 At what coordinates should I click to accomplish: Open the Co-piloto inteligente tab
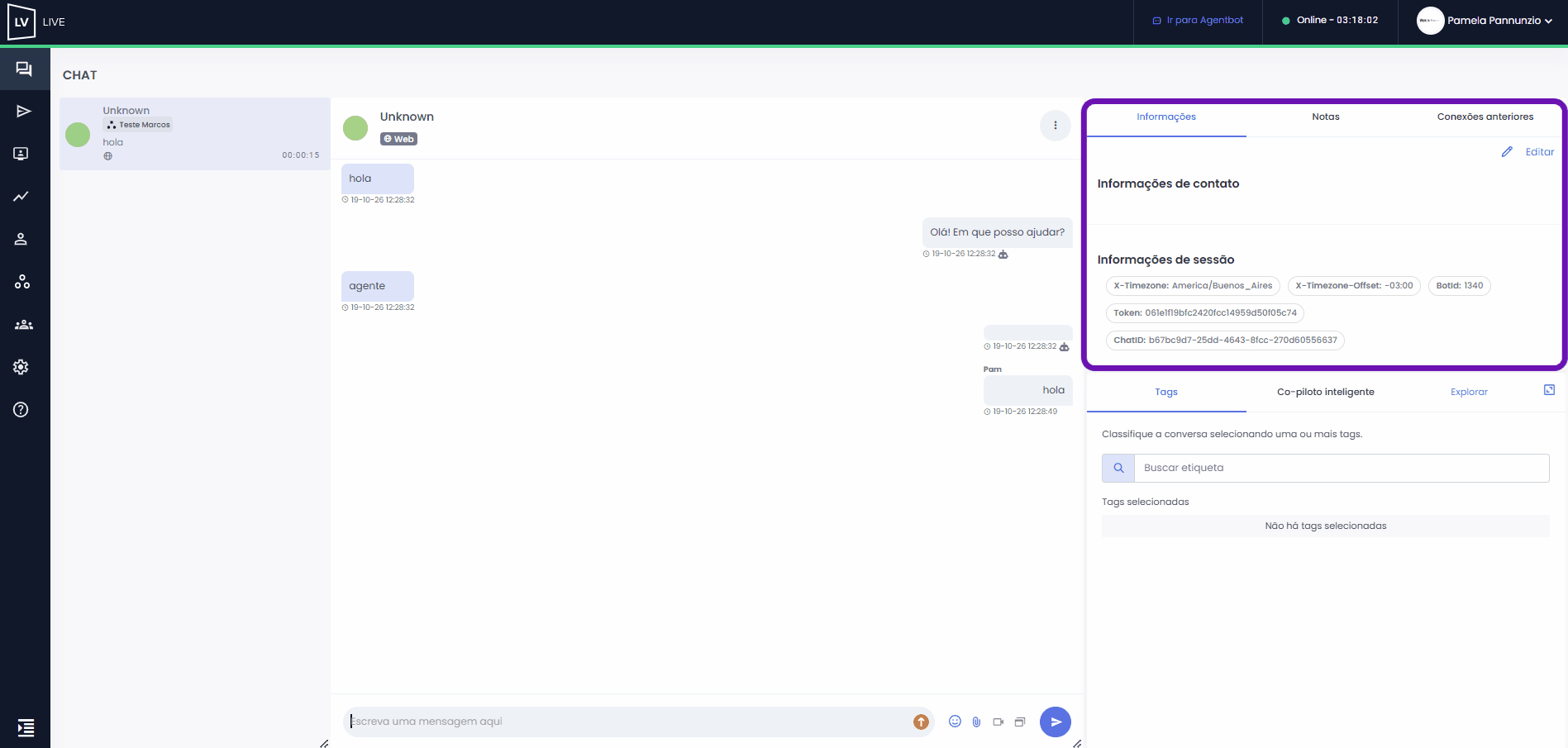point(1326,392)
